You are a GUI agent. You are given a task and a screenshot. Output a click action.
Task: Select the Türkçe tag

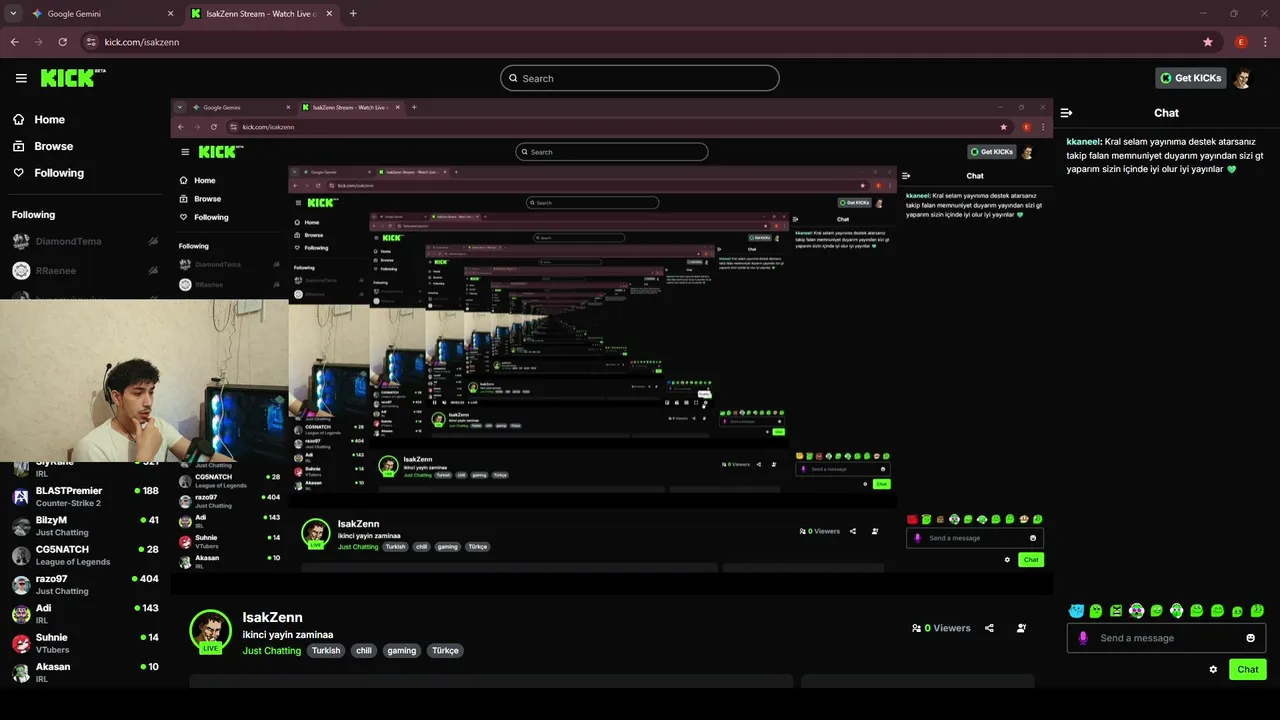coord(445,650)
